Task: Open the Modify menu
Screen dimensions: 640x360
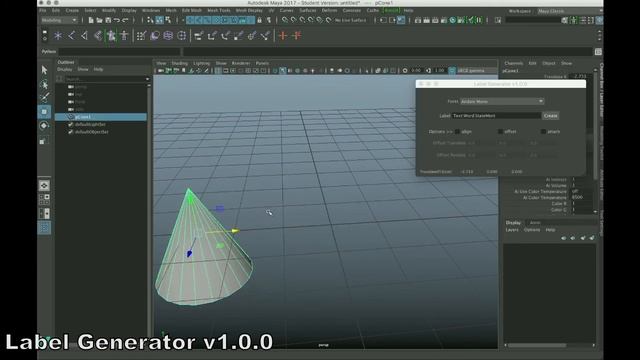Action: click(109, 11)
